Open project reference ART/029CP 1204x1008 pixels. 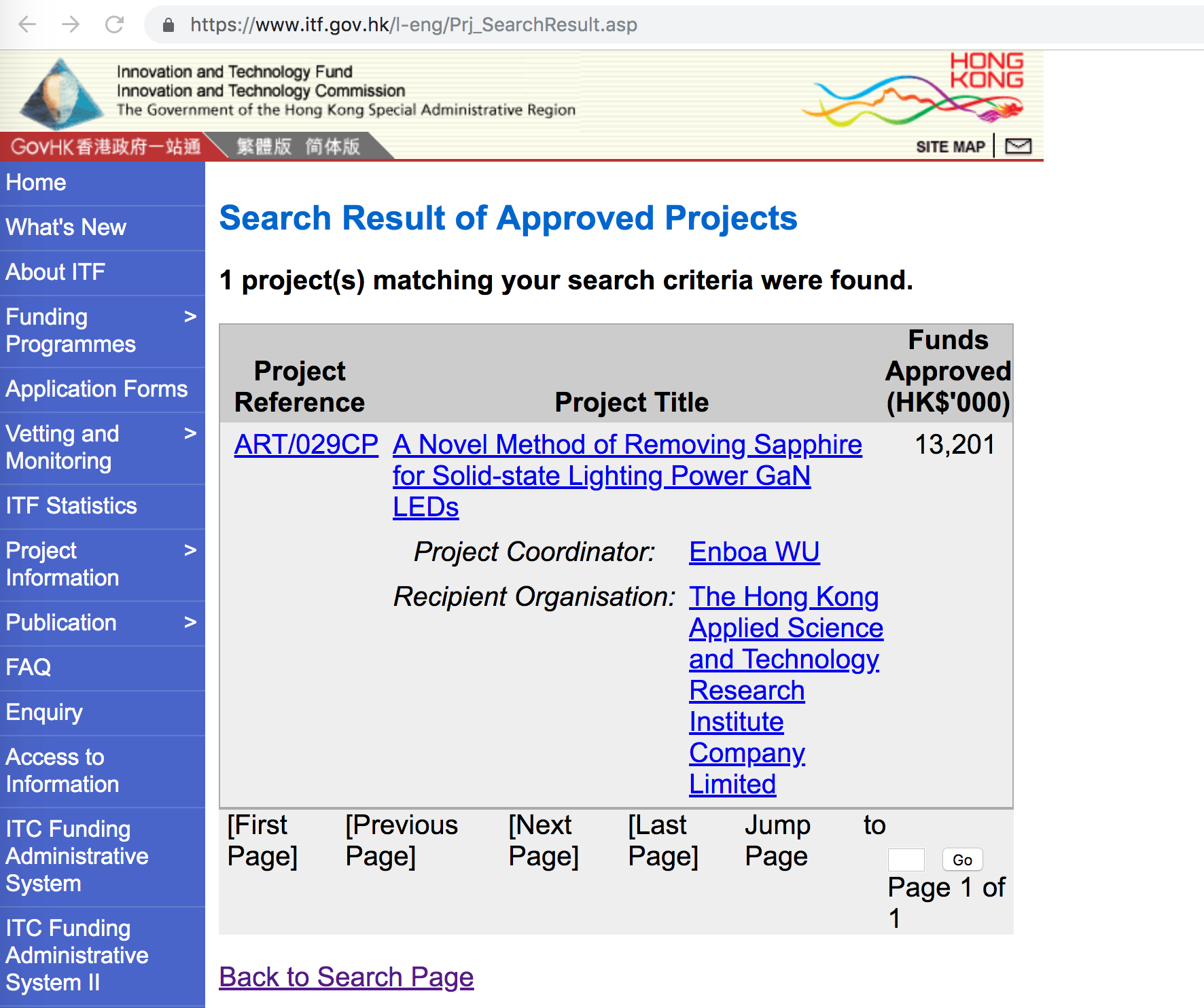tap(306, 445)
